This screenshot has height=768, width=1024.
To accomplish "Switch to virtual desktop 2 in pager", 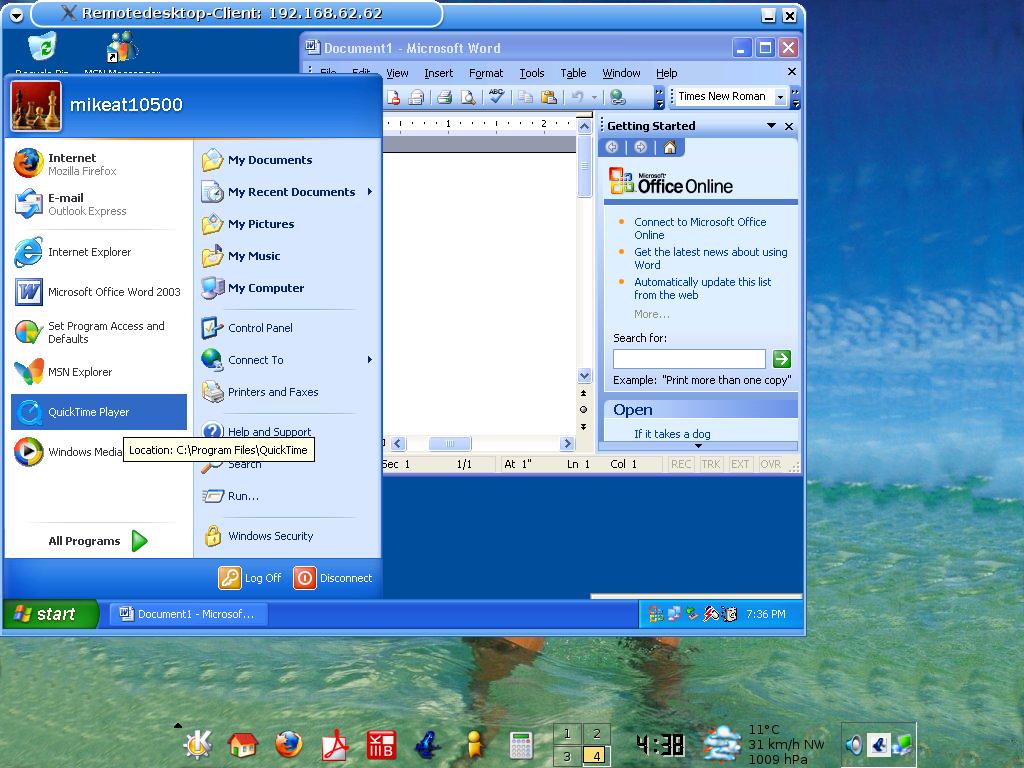I will tap(596, 734).
